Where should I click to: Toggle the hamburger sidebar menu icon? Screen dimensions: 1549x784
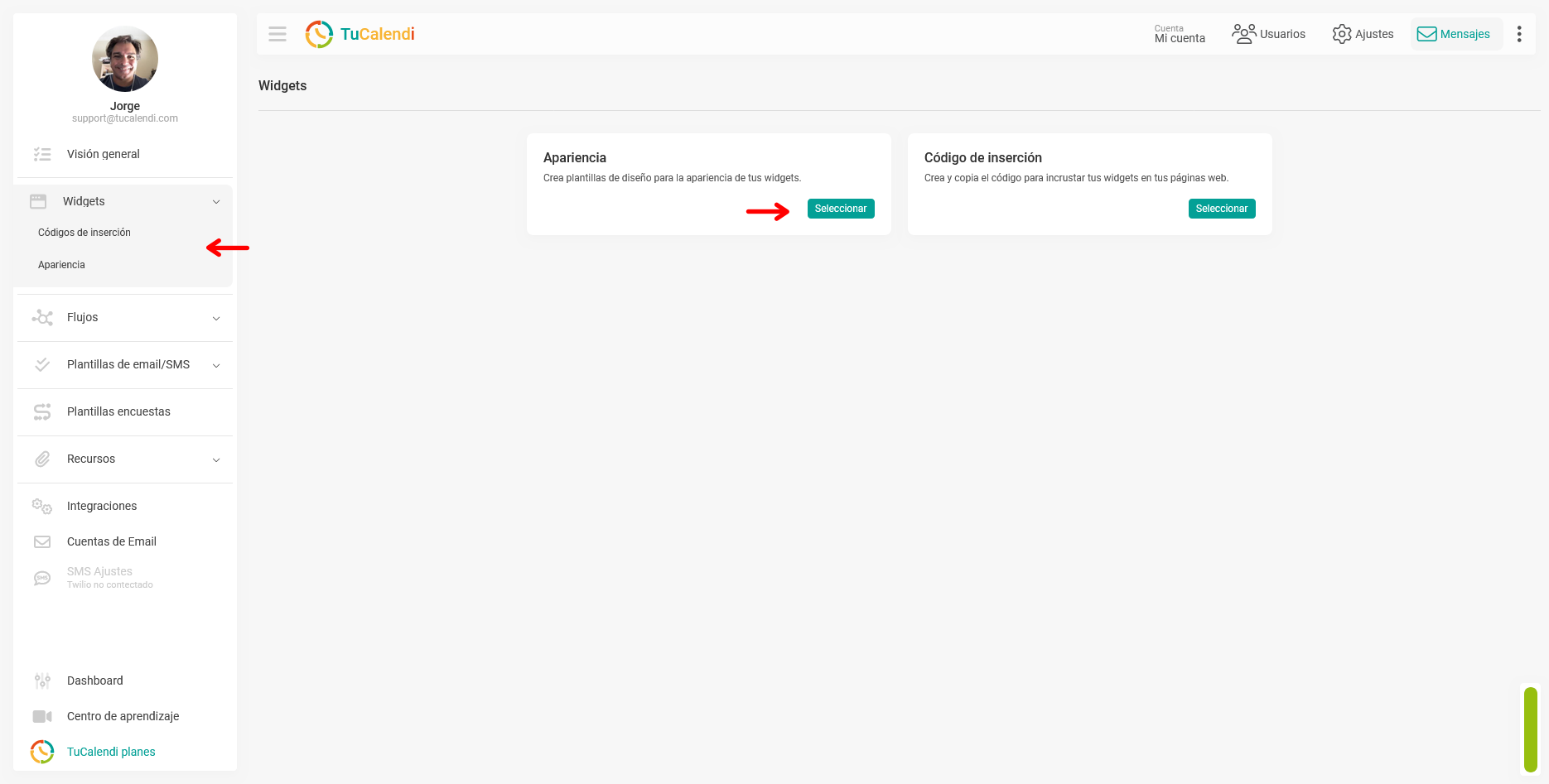pyautogui.click(x=277, y=34)
